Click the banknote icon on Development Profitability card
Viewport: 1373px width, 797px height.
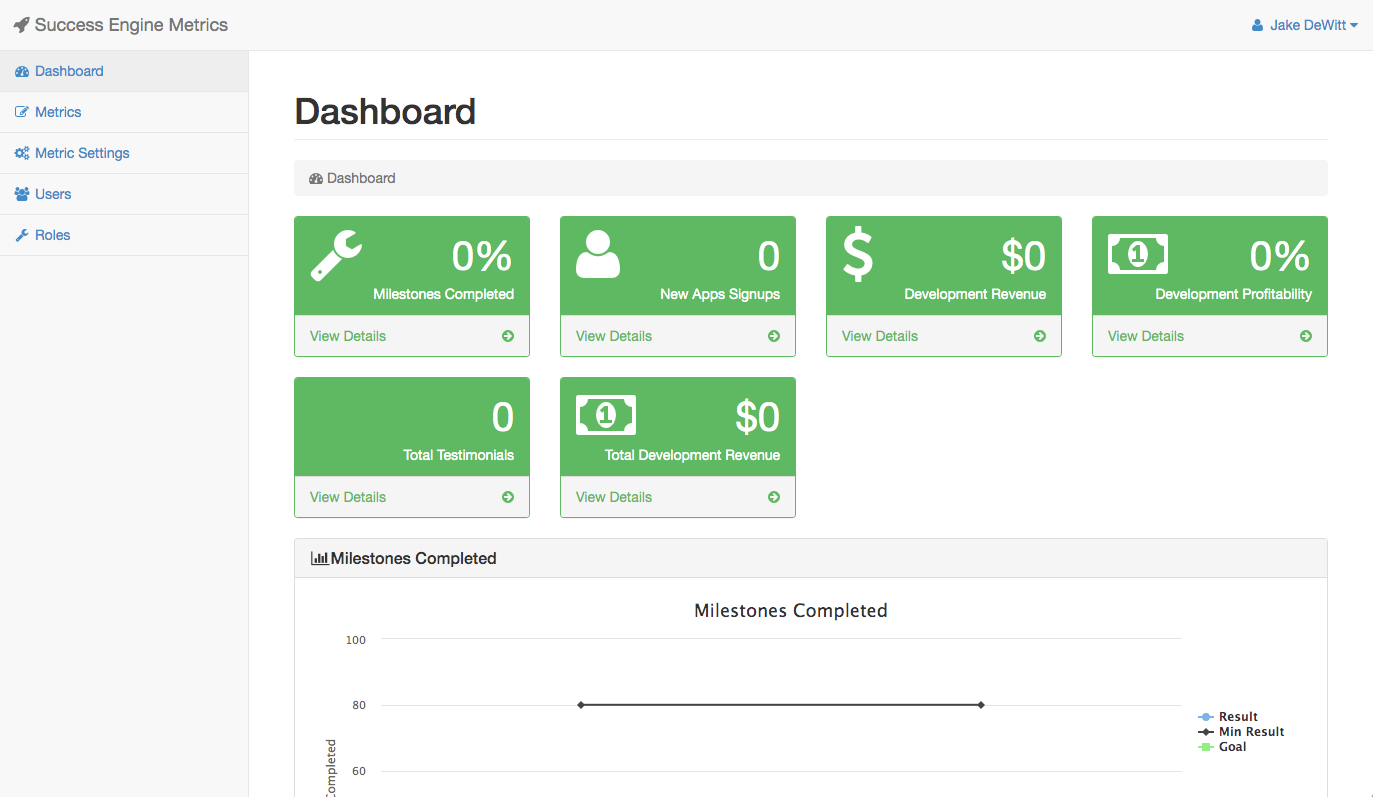(1137, 254)
